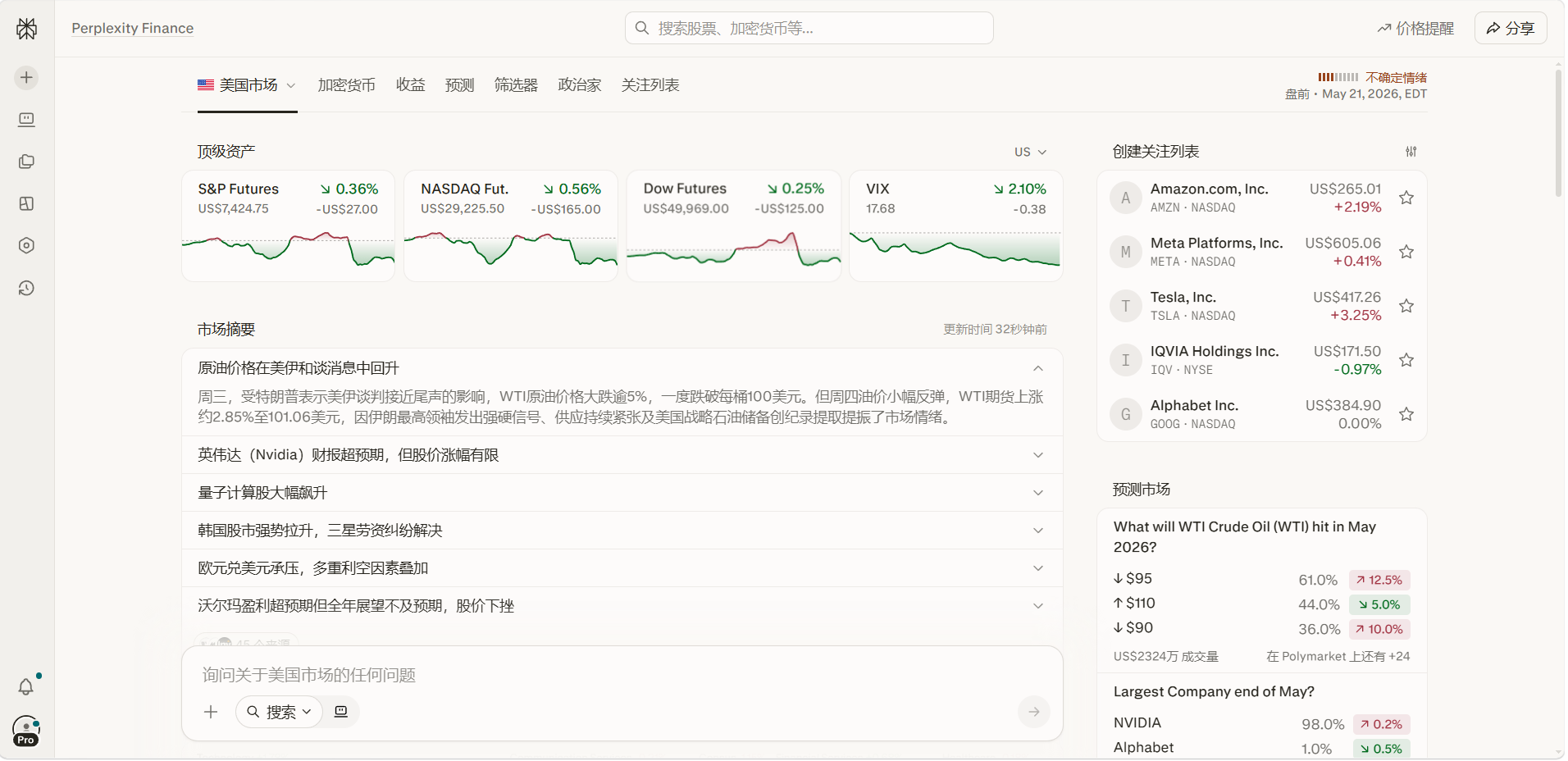
Task: Open the 搜索 mode dropdown in ask box
Action: pyautogui.click(x=279, y=712)
